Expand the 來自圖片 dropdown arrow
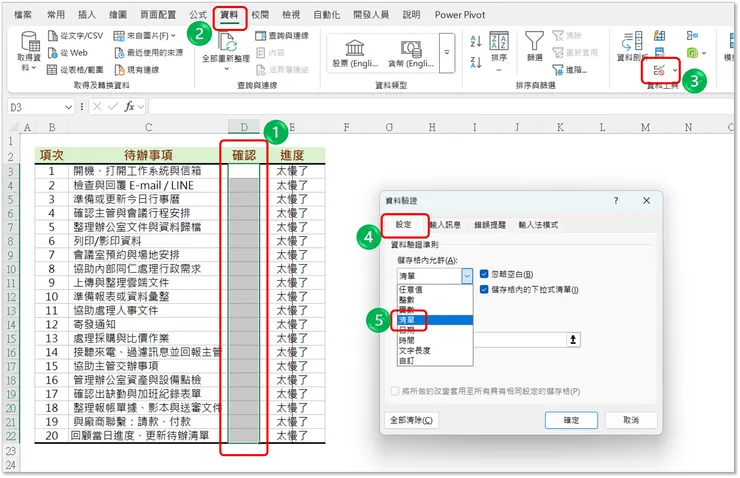 [174, 36]
